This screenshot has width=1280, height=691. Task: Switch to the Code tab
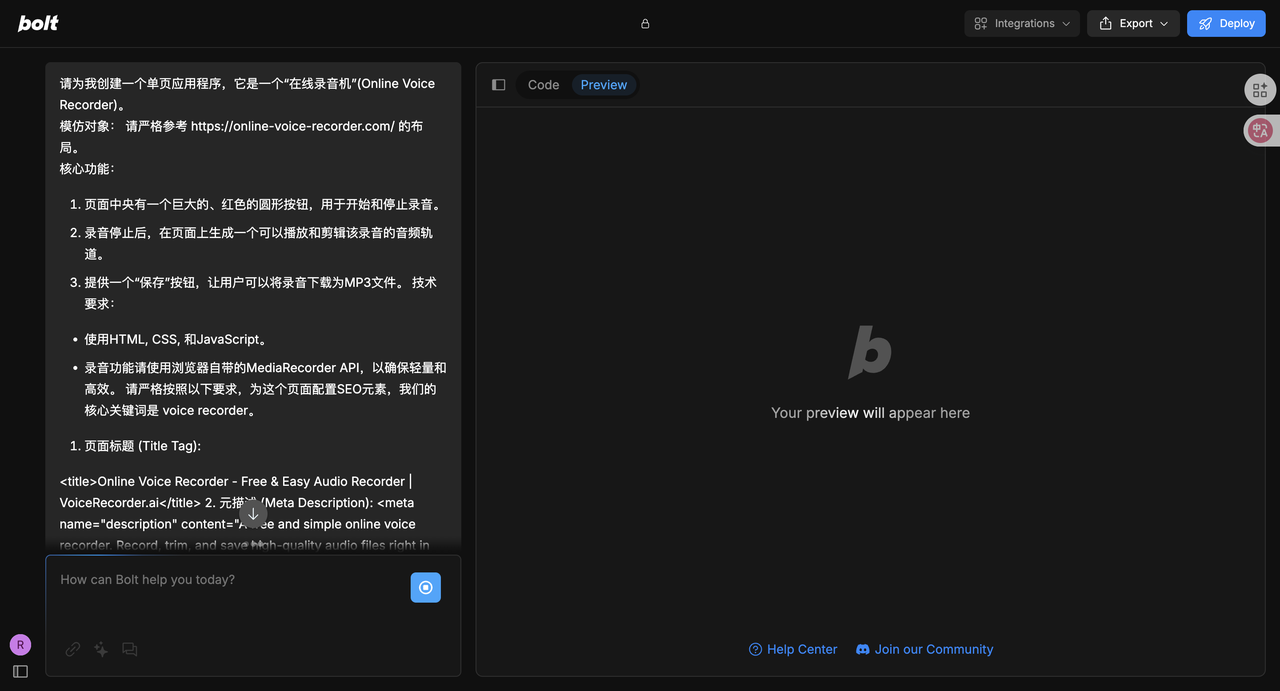coord(543,85)
